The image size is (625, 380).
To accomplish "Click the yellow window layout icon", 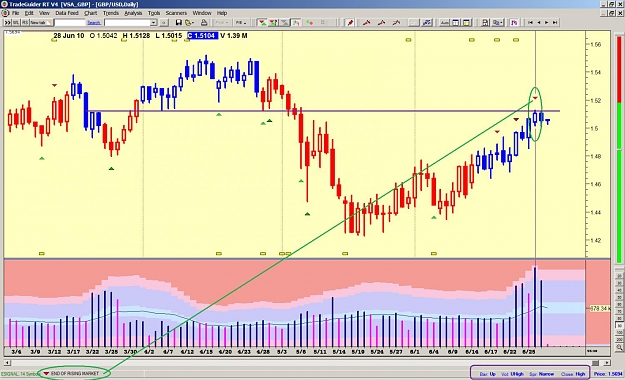I will pyautogui.click(x=466, y=23).
